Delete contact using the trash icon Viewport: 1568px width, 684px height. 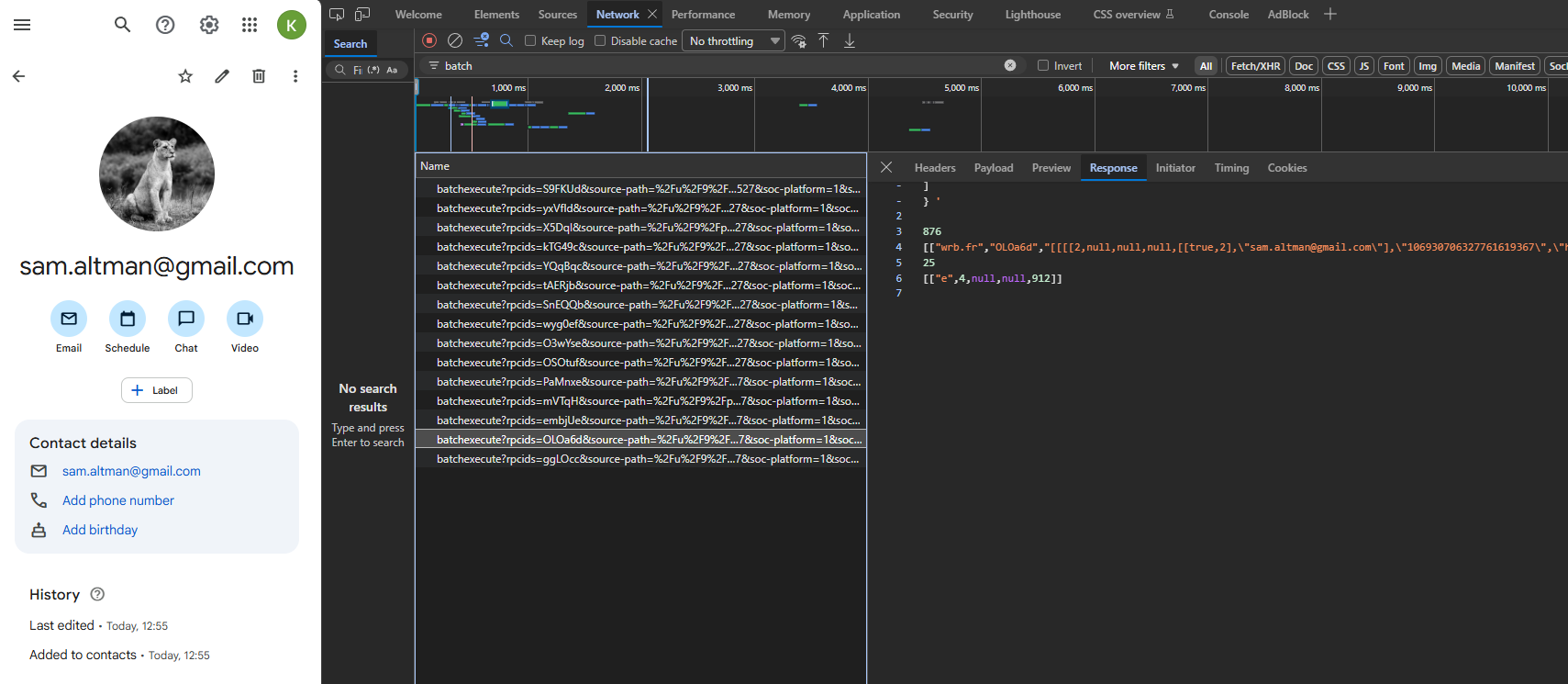coord(259,76)
